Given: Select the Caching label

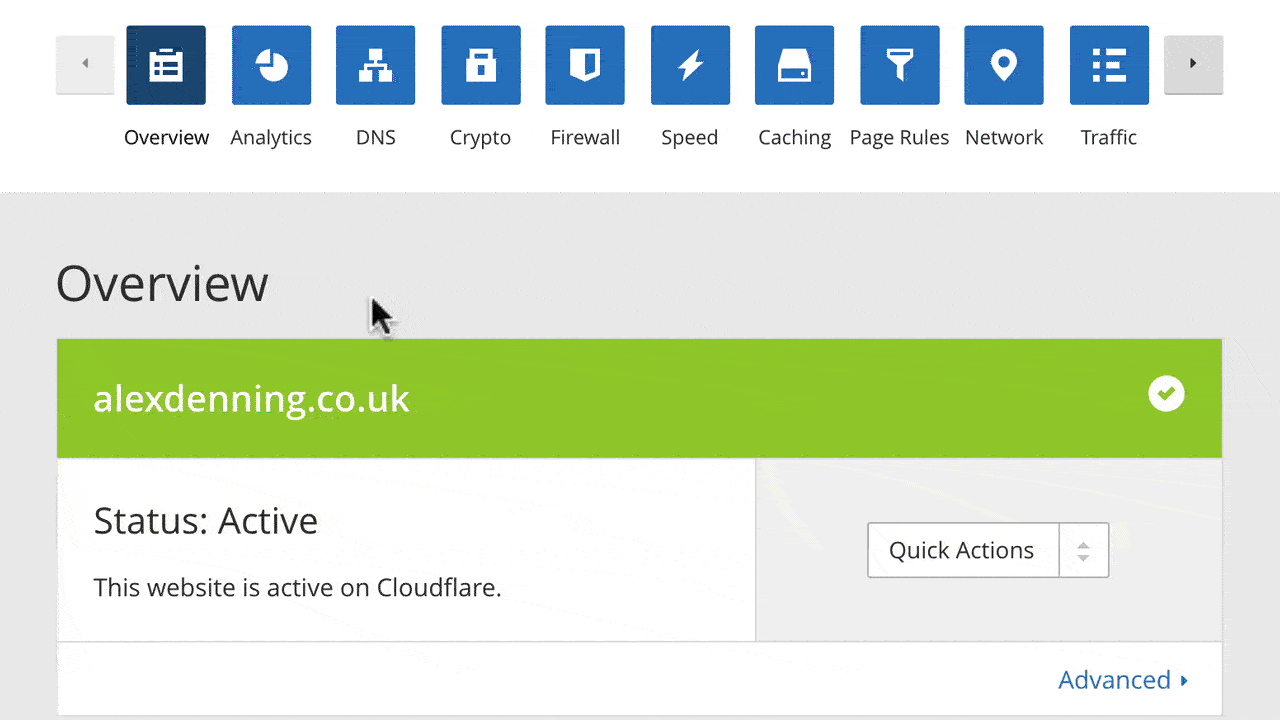Looking at the screenshot, I should coord(794,138).
